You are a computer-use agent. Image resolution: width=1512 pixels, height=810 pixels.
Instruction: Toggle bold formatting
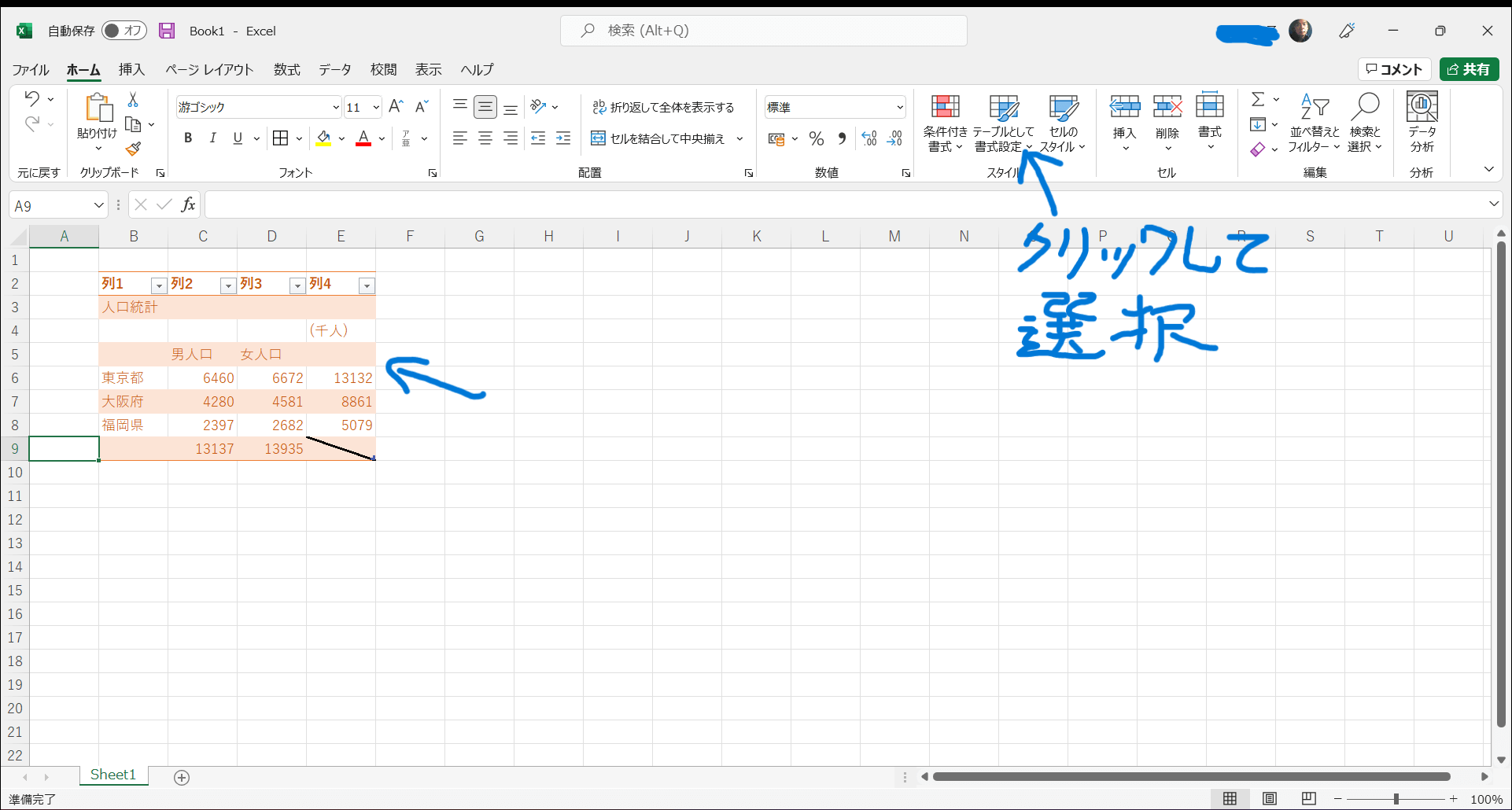(x=188, y=138)
